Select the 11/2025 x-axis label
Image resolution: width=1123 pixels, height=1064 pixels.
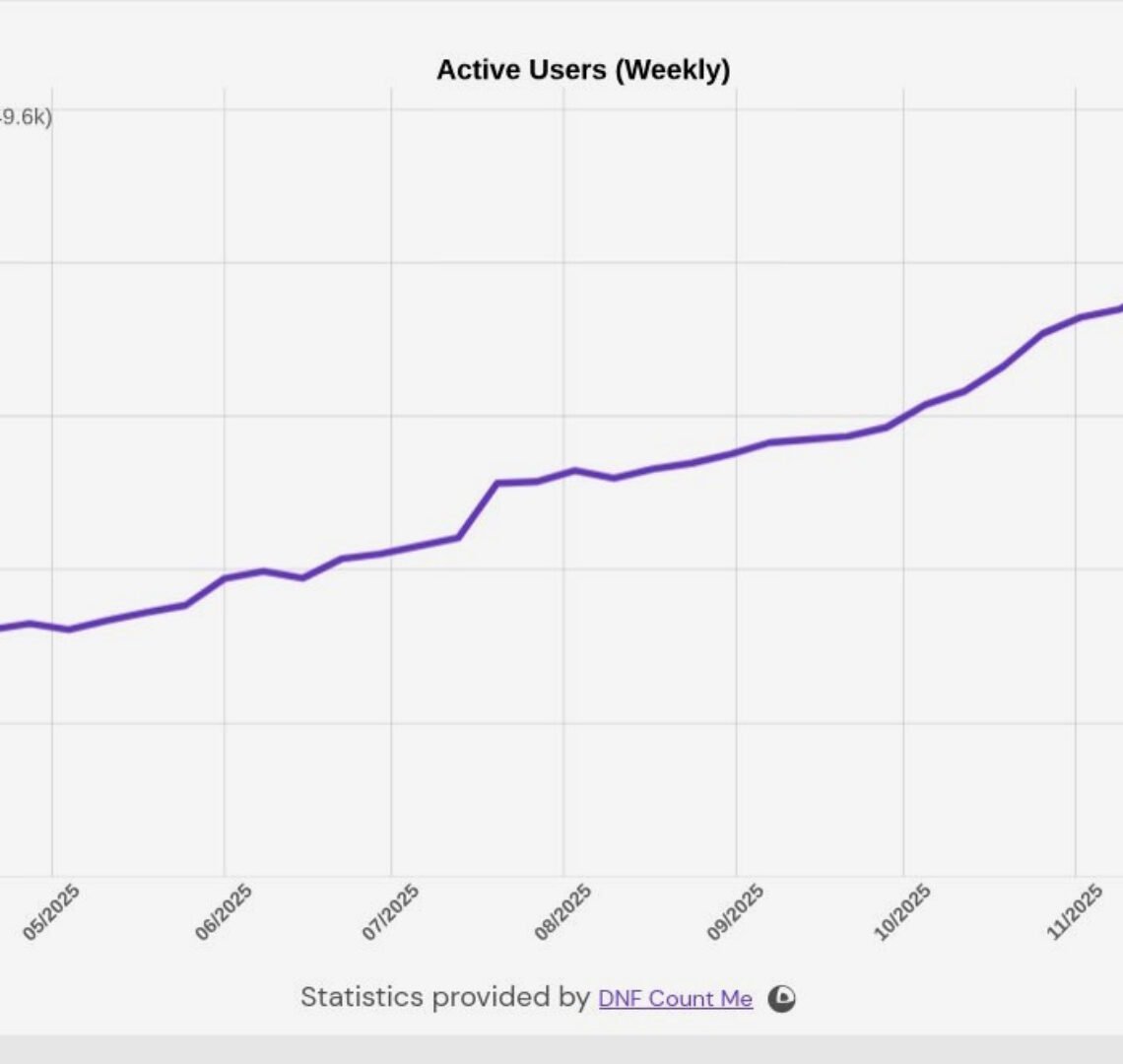point(1075,911)
